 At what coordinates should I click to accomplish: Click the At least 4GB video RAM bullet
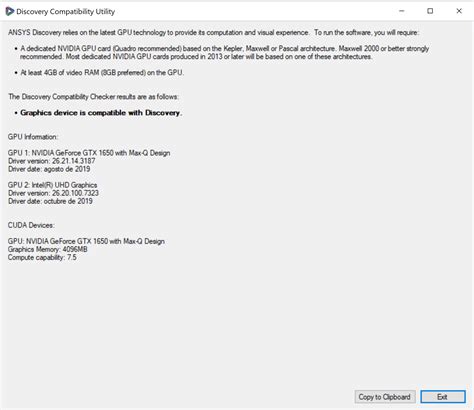(102, 73)
